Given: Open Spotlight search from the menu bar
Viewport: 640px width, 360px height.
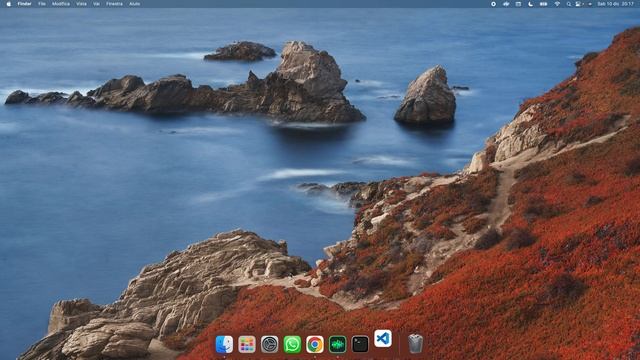Looking at the screenshot, I should (569, 4).
